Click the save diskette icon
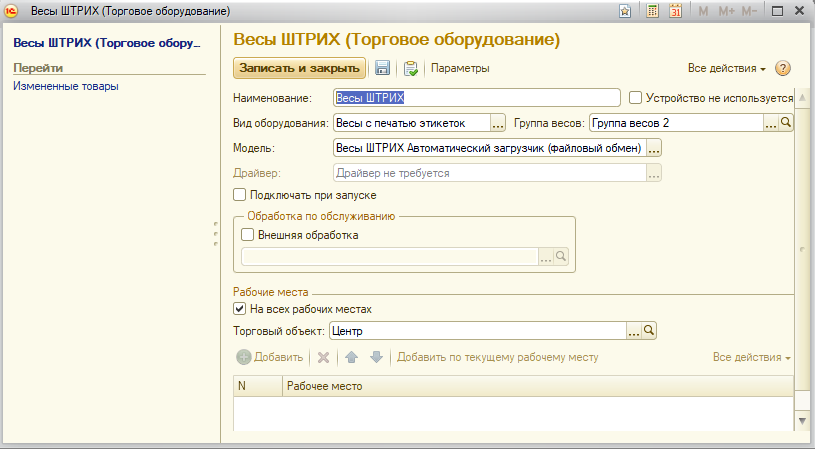This screenshot has width=815, height=449. point(383,68)
